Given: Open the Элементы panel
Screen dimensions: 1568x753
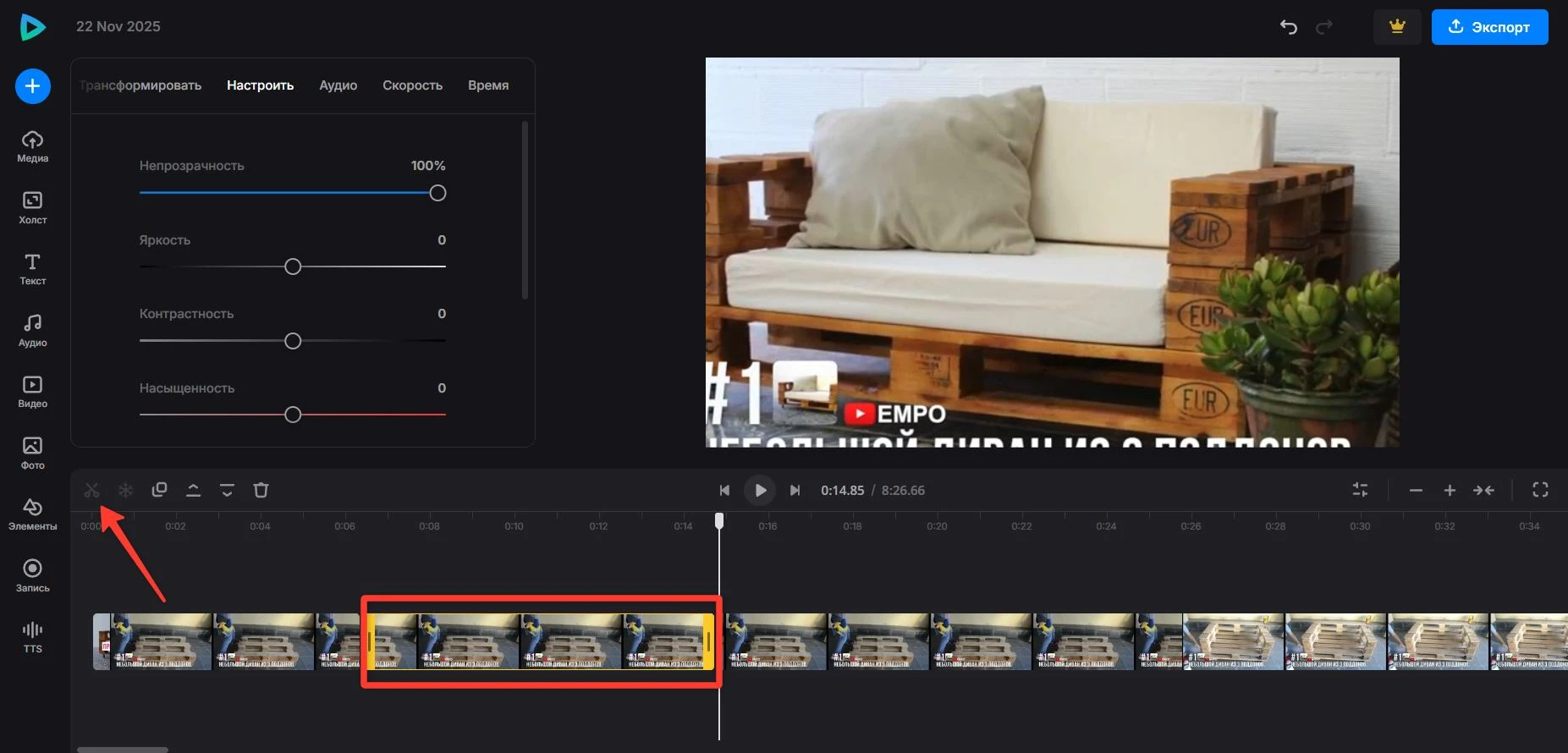Looking at the screenshot, I should coord(32,514).
